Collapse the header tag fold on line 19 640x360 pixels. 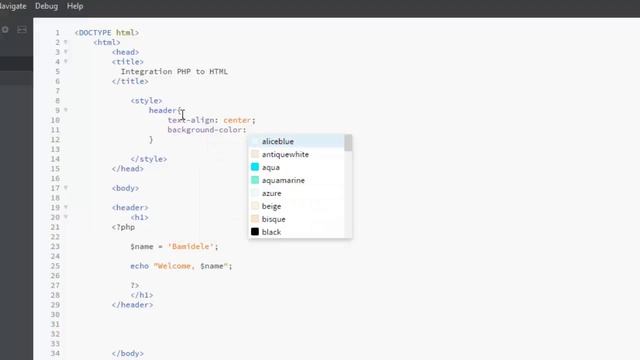tap(66, 207)
